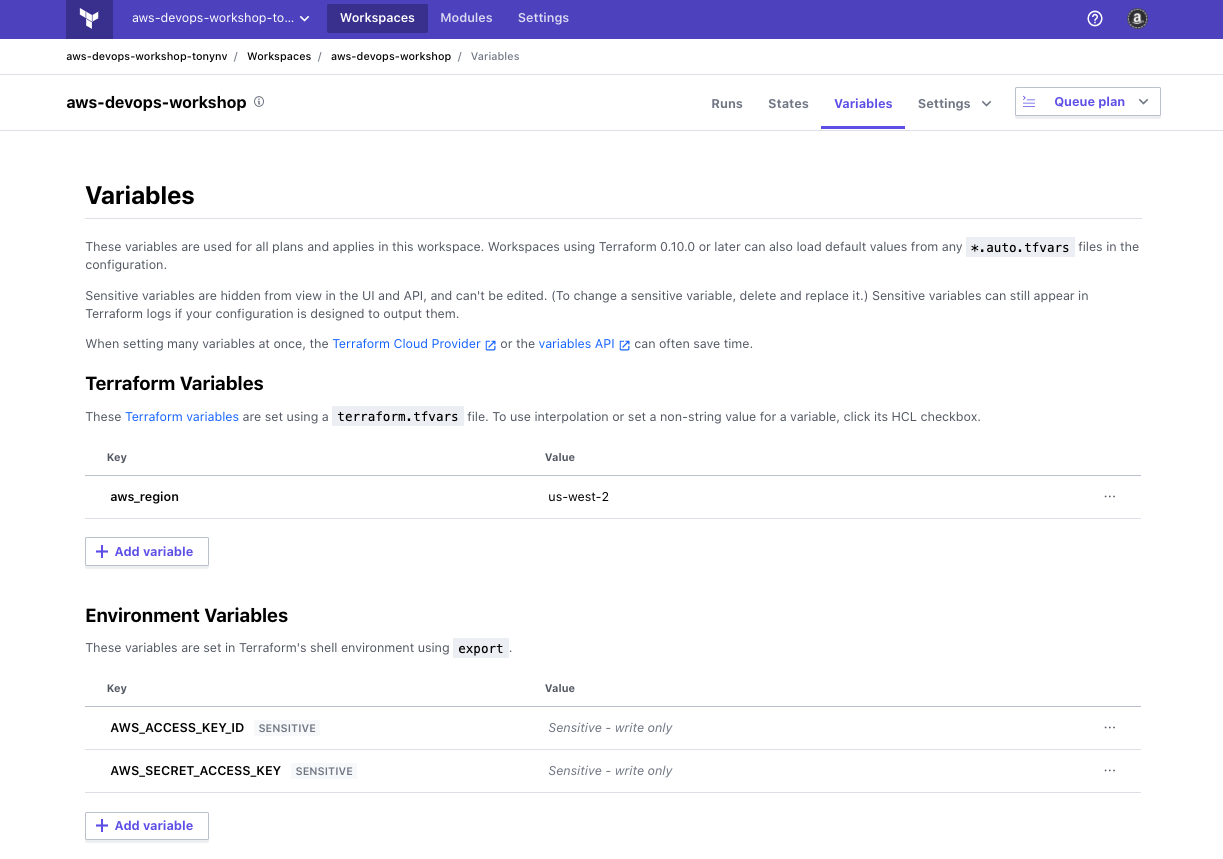Open Settings in the top navigation bar

point(543,18)
